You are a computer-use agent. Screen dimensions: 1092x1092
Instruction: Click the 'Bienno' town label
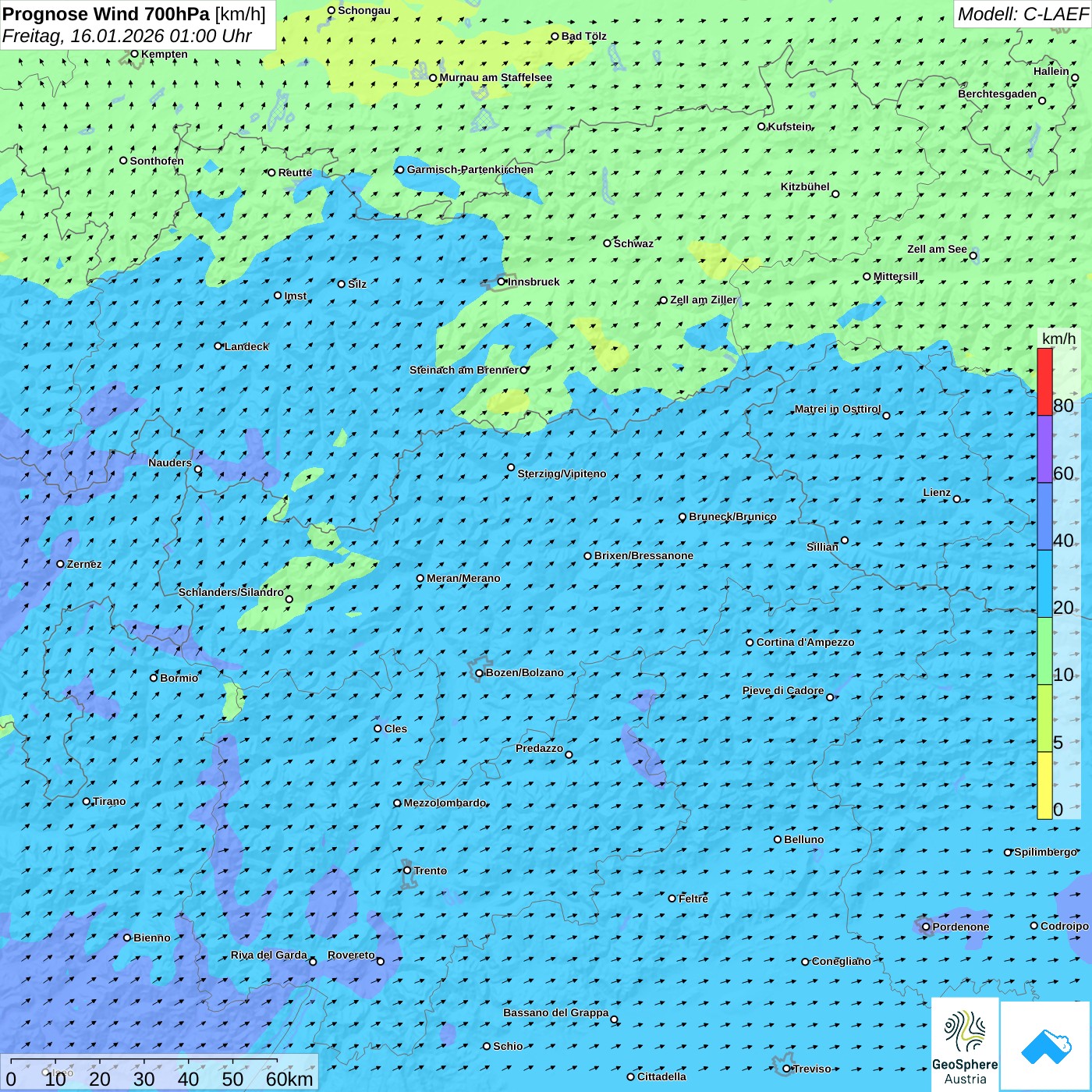(151, 938)
